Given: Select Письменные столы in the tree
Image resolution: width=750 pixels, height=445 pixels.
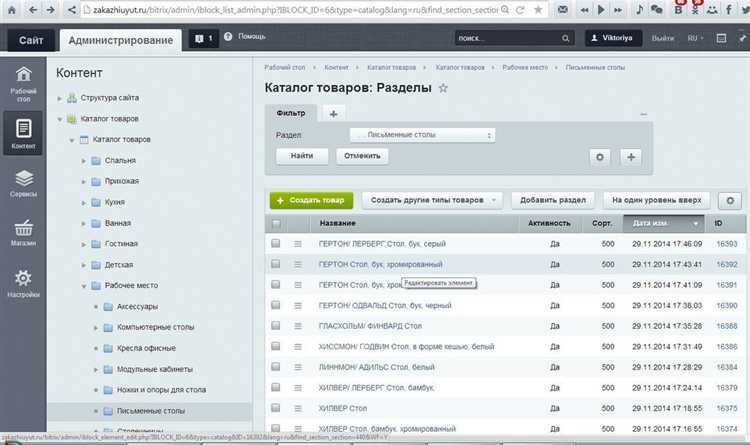Looking at the screenshot, I should 151,411.
